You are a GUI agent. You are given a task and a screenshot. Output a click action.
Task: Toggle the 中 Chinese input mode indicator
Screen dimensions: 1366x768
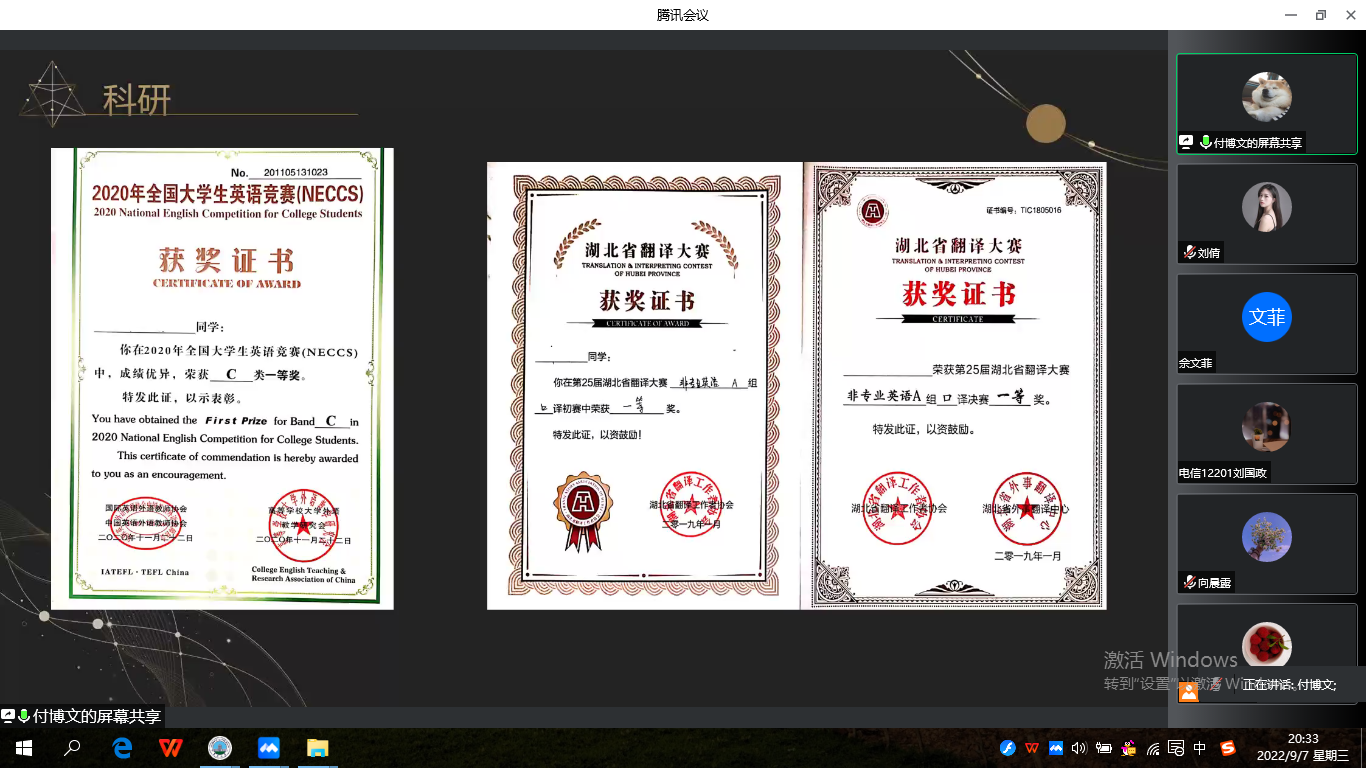tap(1200, 748)
